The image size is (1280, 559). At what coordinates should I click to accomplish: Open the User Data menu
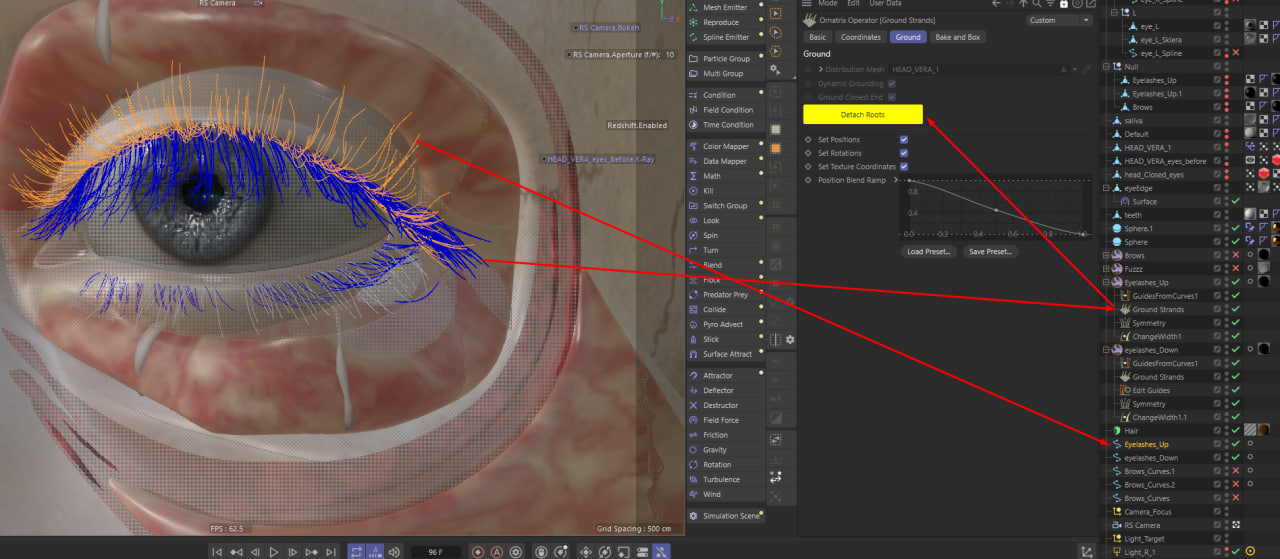tap(885, 4)
